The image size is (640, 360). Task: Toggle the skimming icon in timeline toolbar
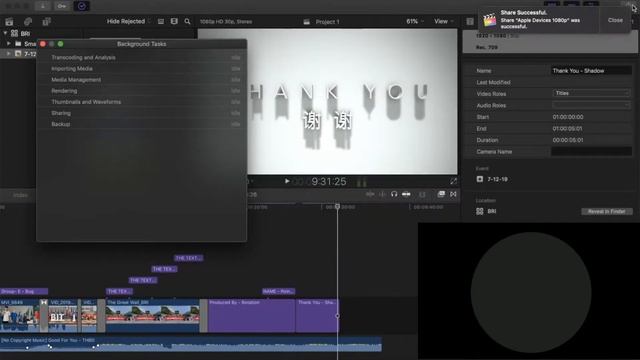pos(370,194)
